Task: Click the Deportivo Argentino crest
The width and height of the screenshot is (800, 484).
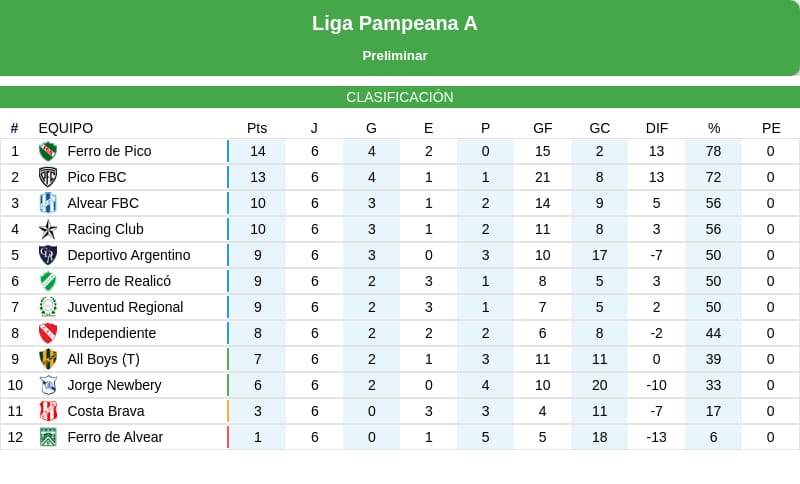Action: [x=48, y=255]
